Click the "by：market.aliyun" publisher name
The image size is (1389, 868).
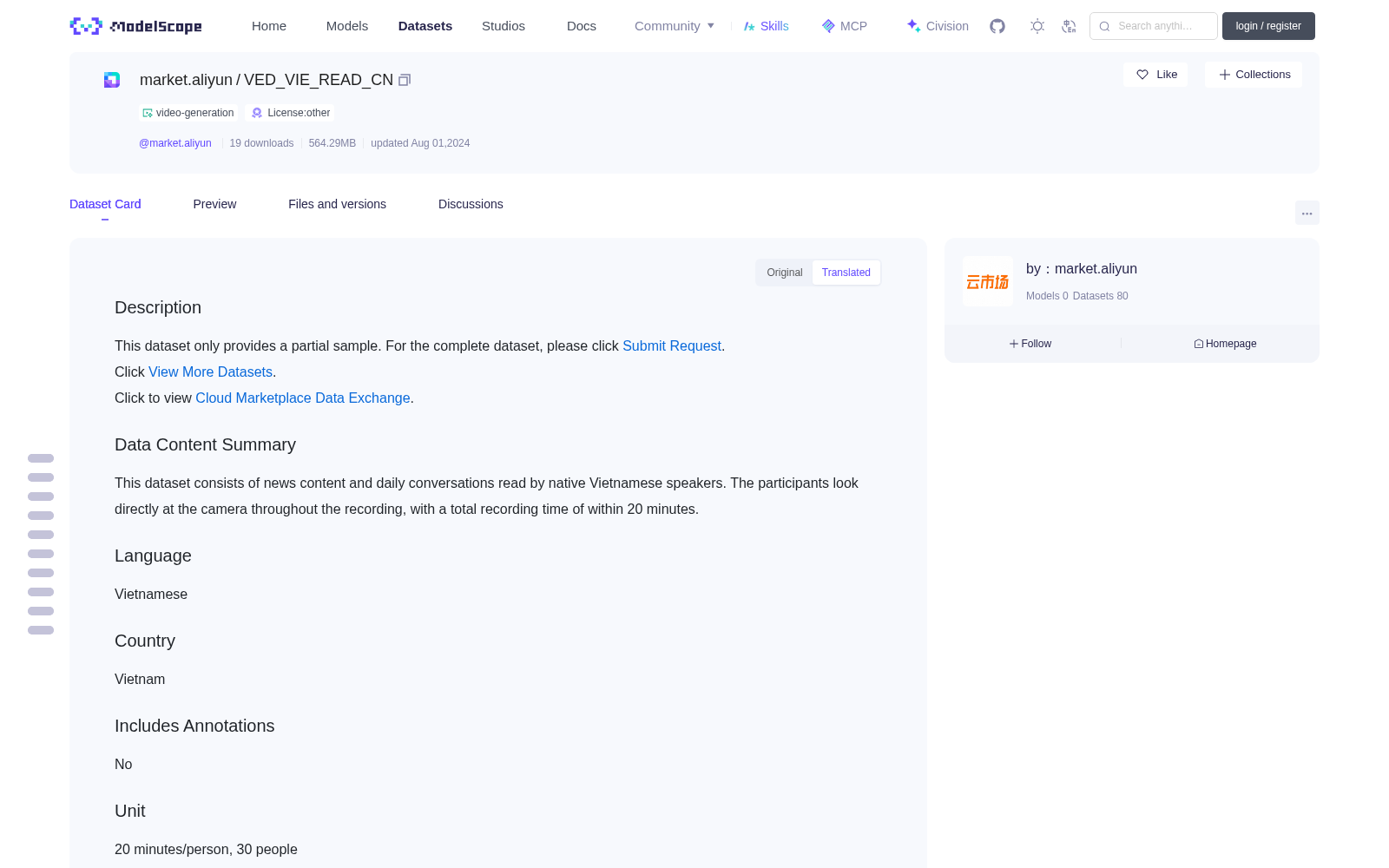click(1082, 269)
